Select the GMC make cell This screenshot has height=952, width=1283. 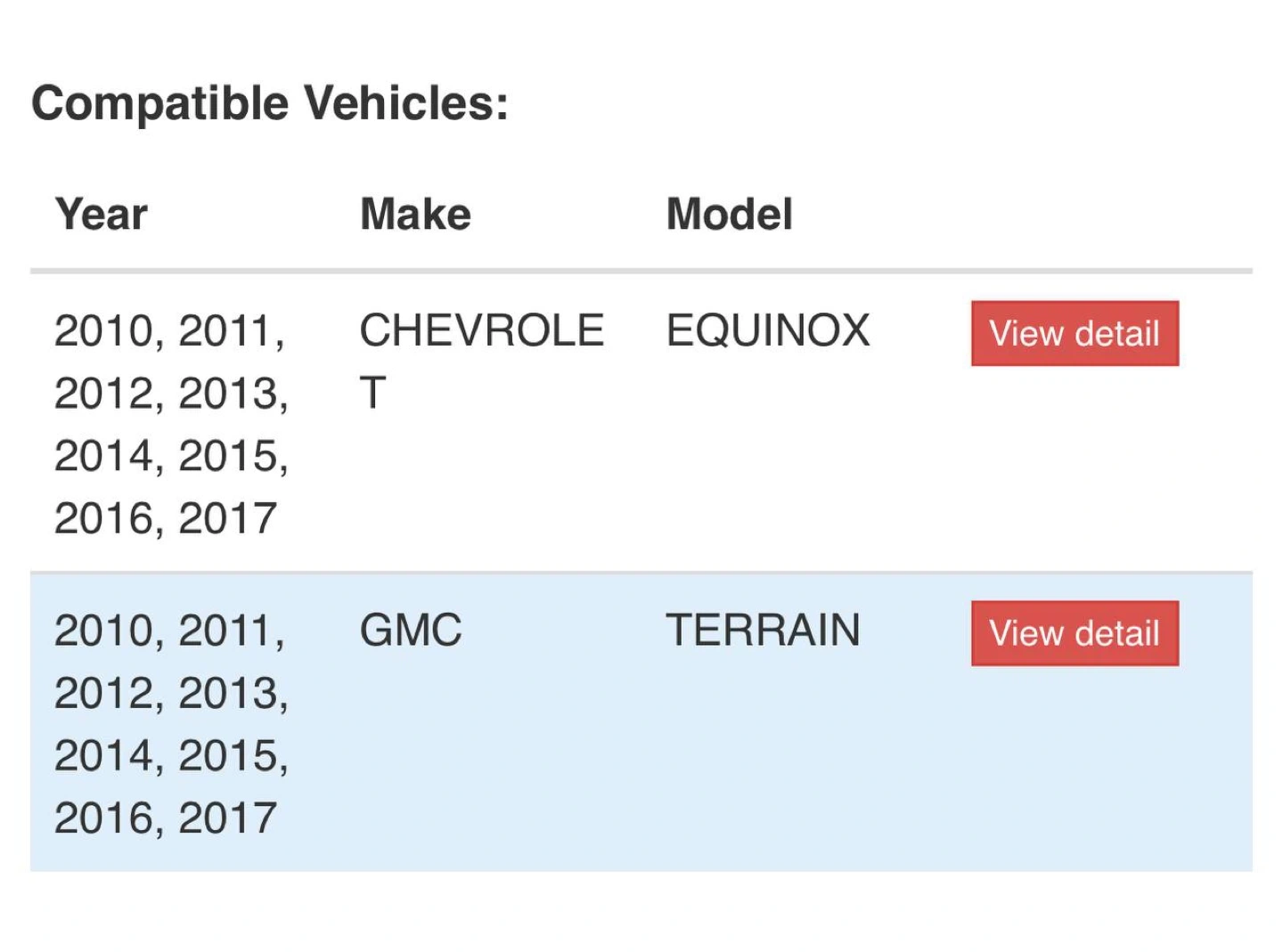click(x=411, y=631)
